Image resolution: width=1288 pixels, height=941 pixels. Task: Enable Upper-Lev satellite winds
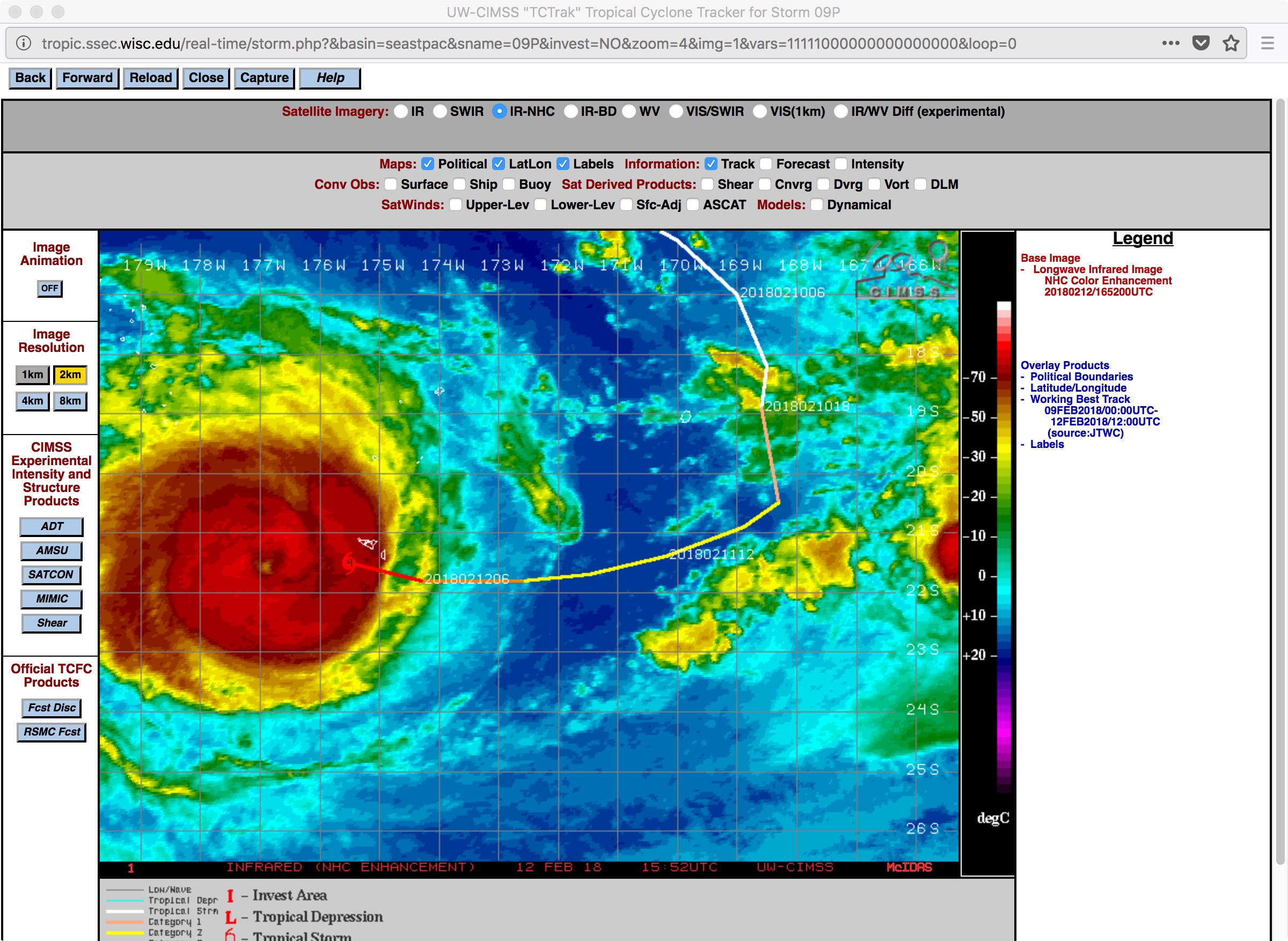[456, 205]
